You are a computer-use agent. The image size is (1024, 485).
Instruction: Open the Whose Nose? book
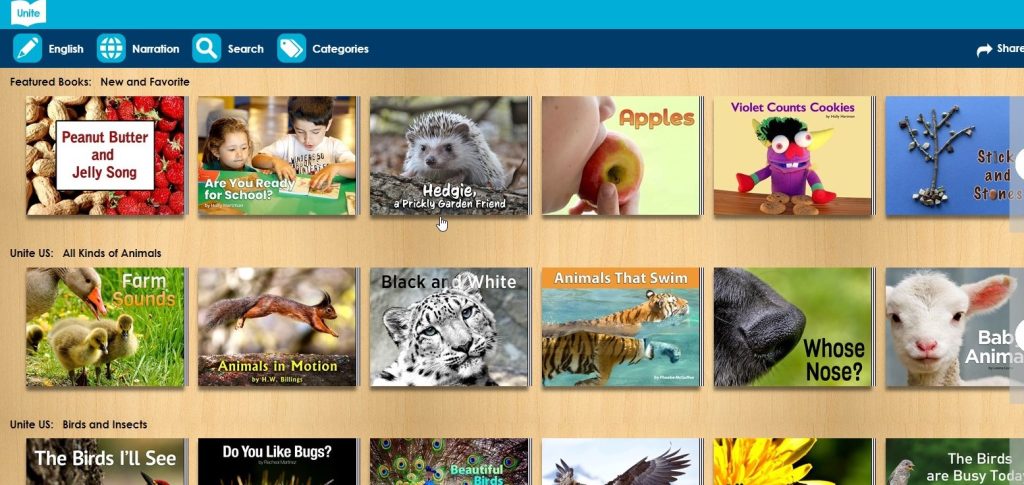(793, 327)
